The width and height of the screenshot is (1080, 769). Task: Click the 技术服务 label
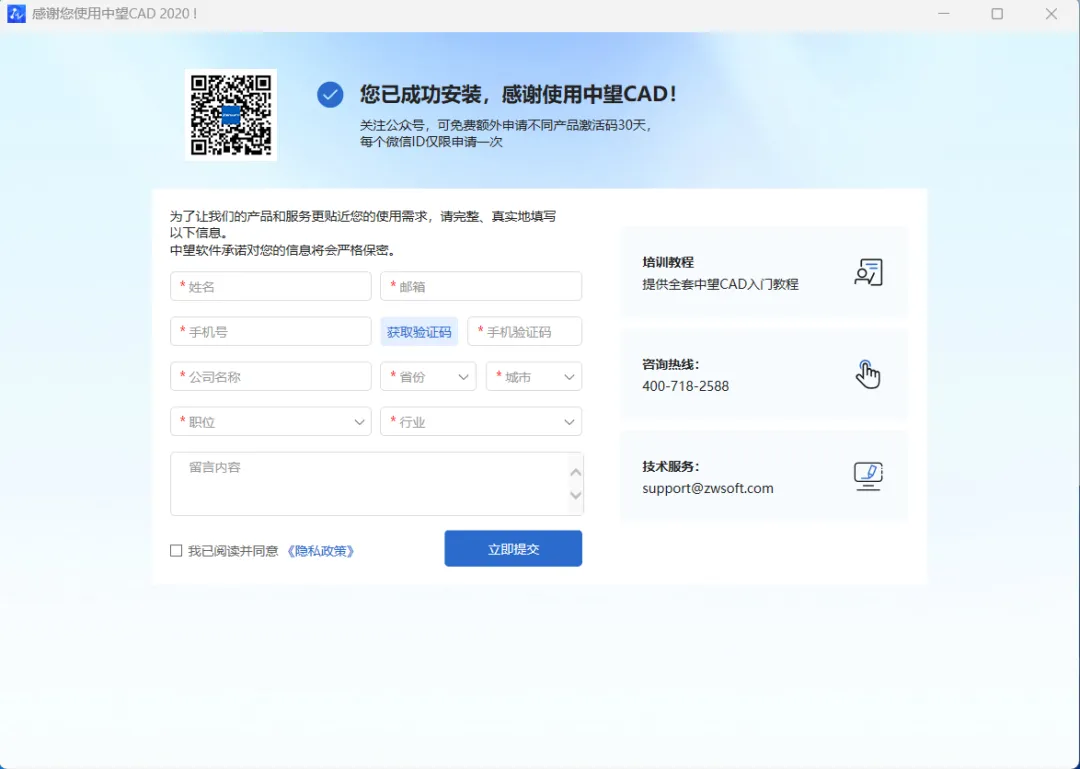tap(670, 466)
